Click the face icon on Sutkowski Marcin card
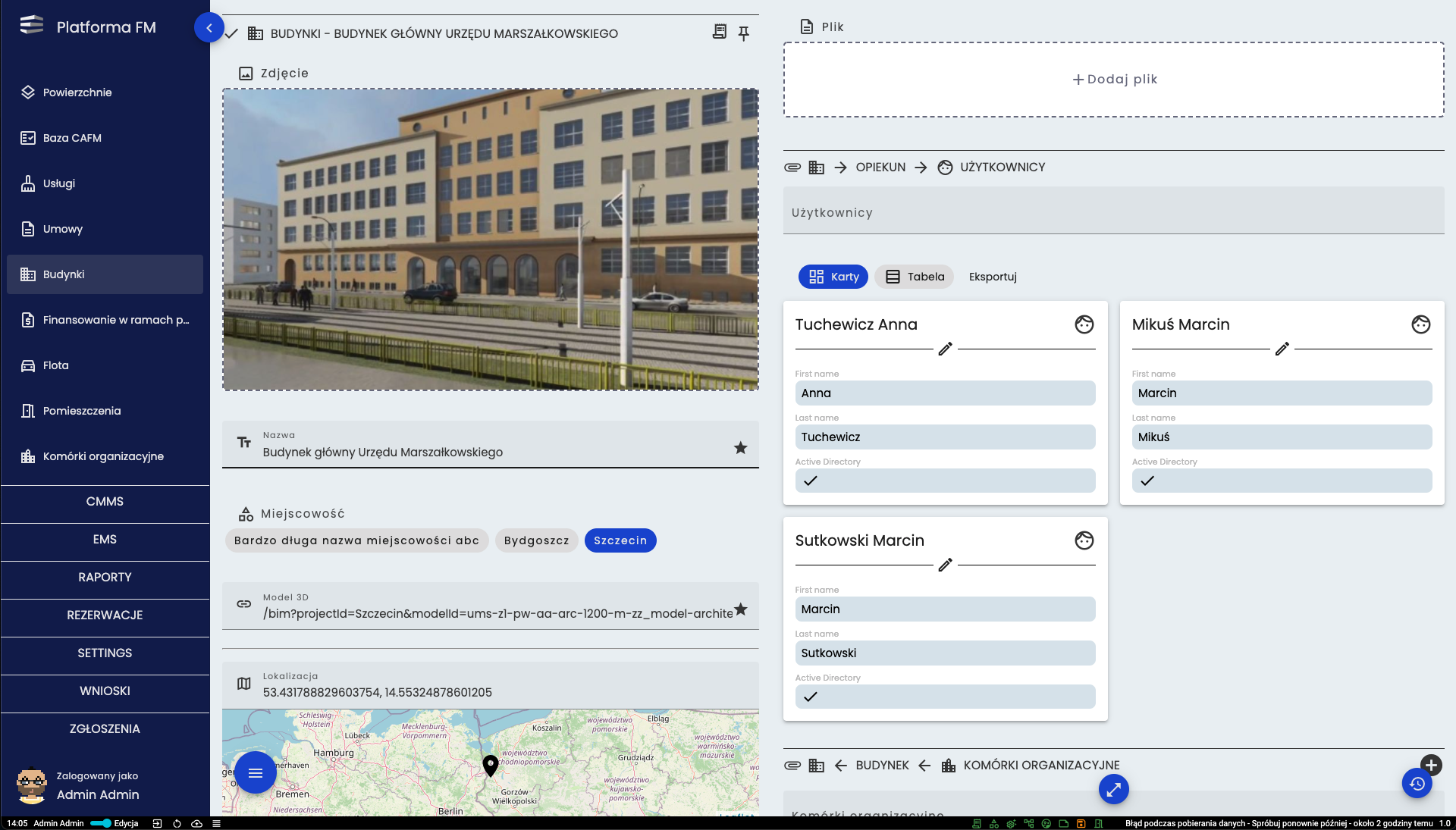 [1084, 540]
